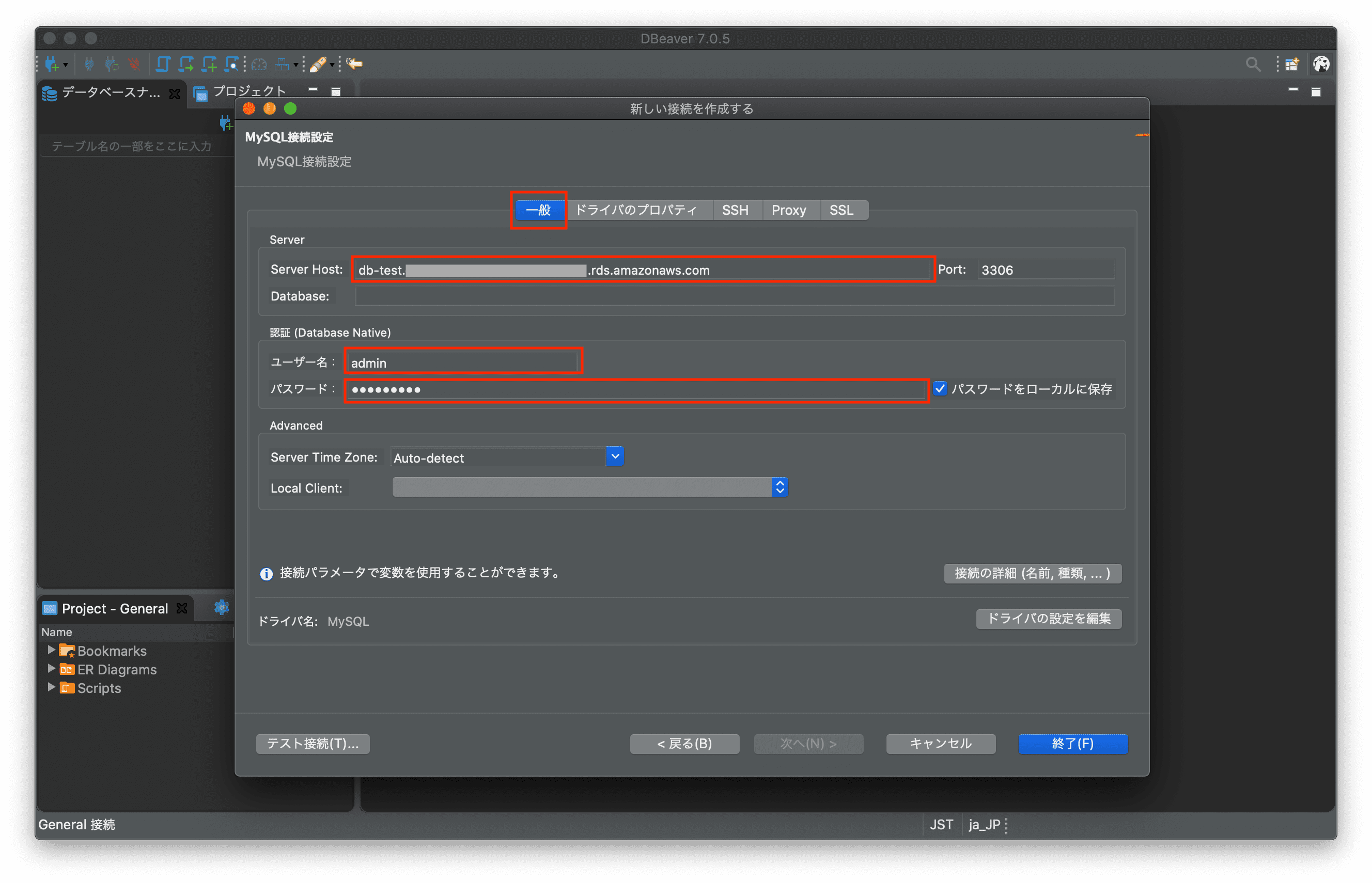This screenshot has width=1372, height=883.
Task: Expand the ER Diagrams tree node
Action: [51, 669]
